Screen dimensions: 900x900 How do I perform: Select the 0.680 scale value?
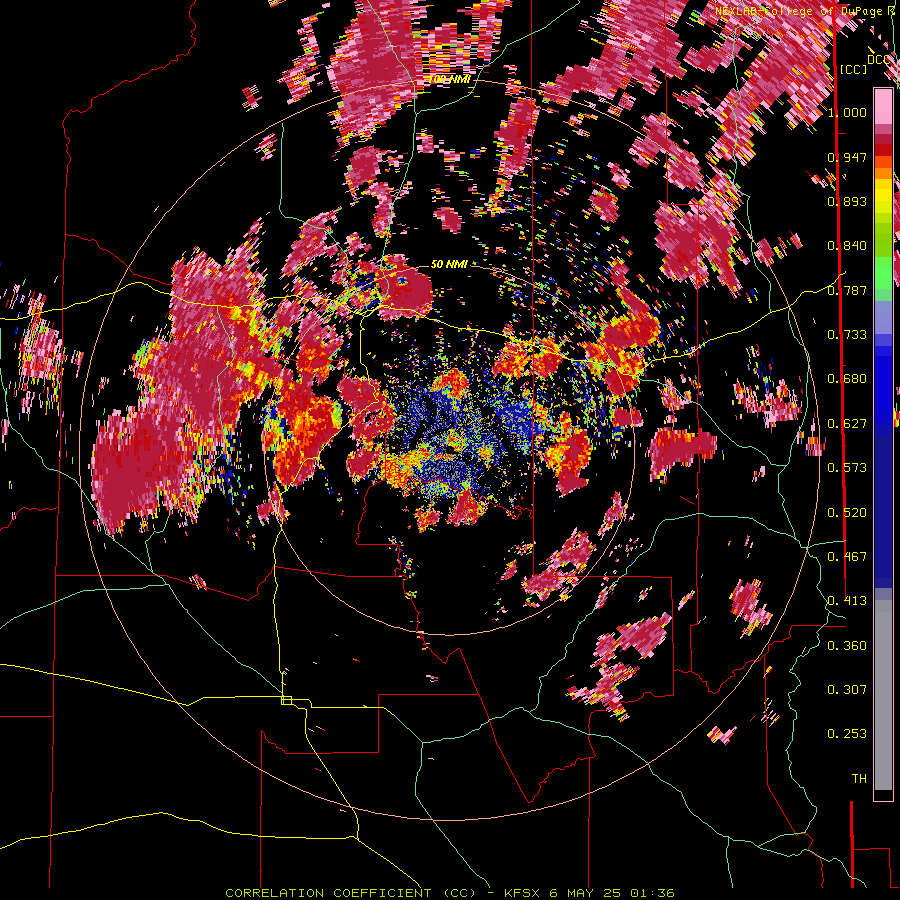(847, 379)
